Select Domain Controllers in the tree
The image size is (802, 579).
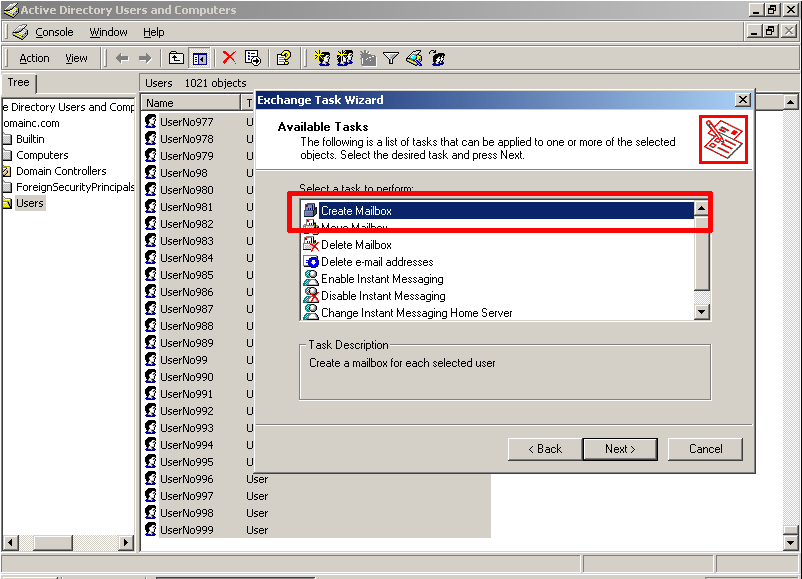61,171
